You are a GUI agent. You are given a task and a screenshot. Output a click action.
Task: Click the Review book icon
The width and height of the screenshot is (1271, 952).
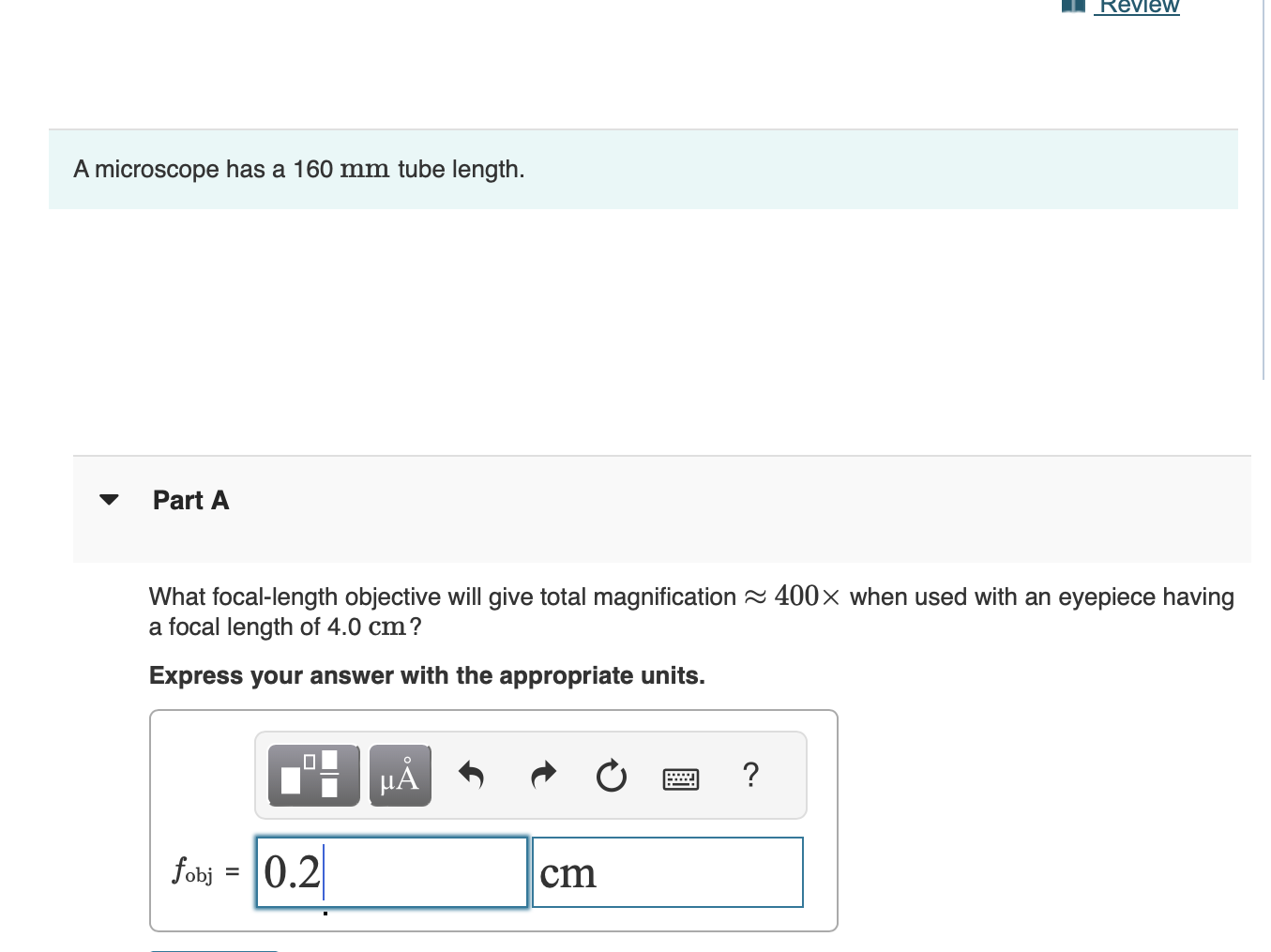[1072, 6]
